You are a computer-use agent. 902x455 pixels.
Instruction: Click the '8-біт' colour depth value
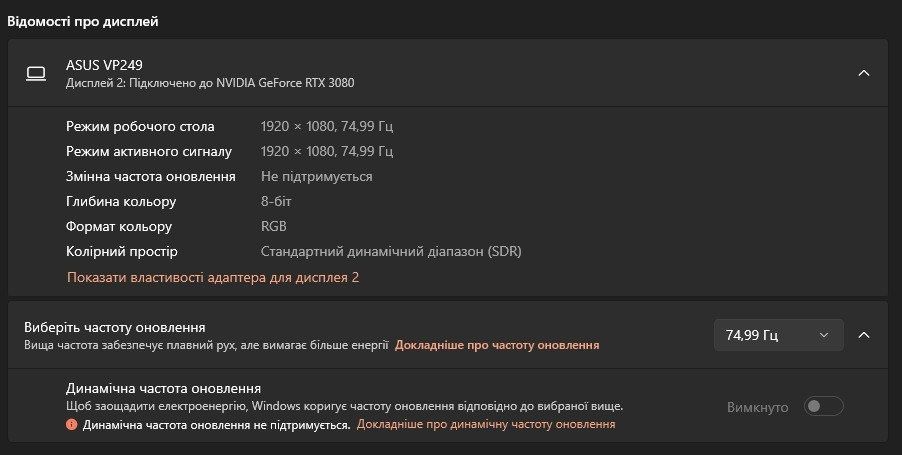279,202
